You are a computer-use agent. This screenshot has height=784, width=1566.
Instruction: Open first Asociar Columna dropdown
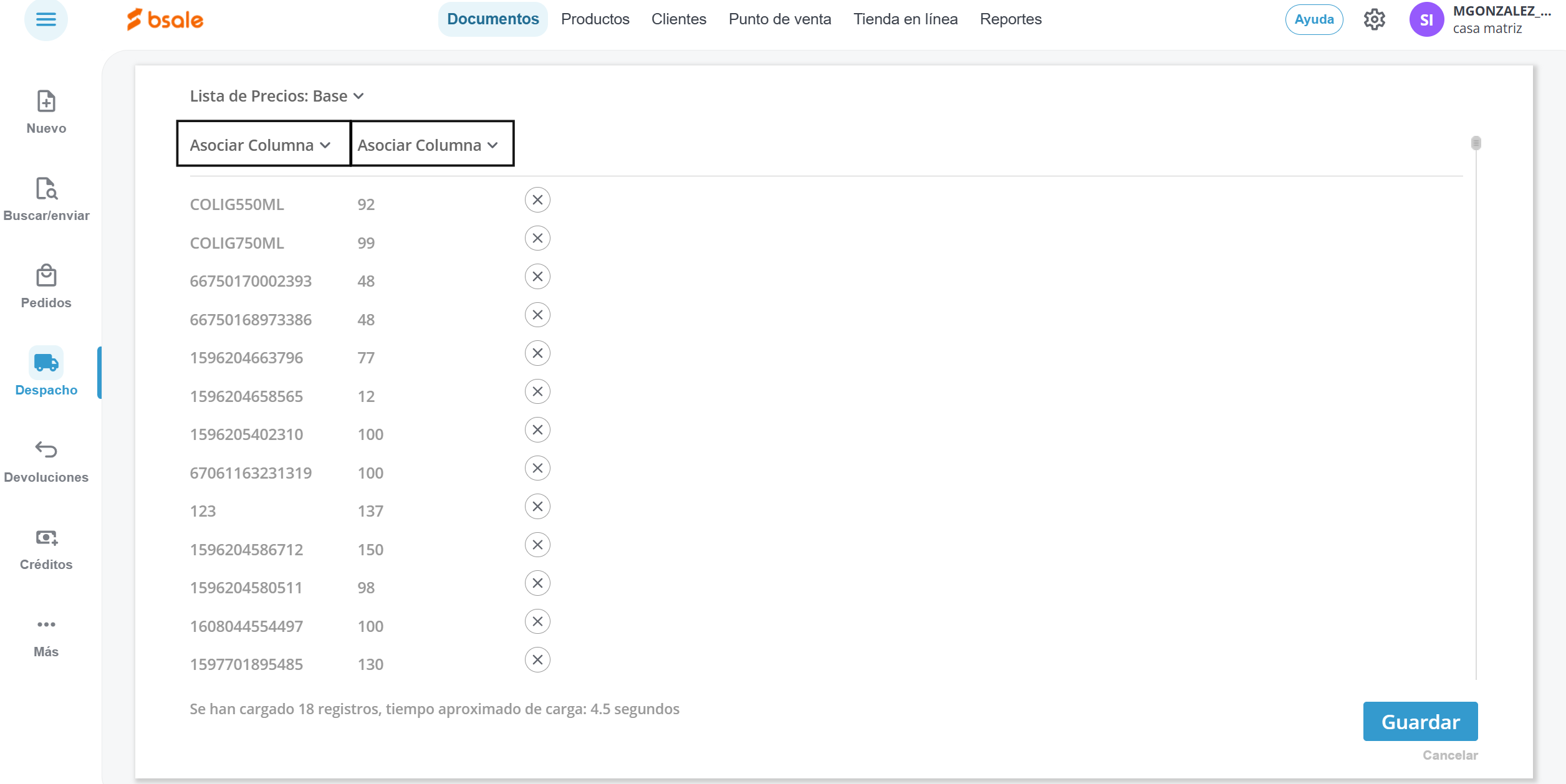(261, 145)
